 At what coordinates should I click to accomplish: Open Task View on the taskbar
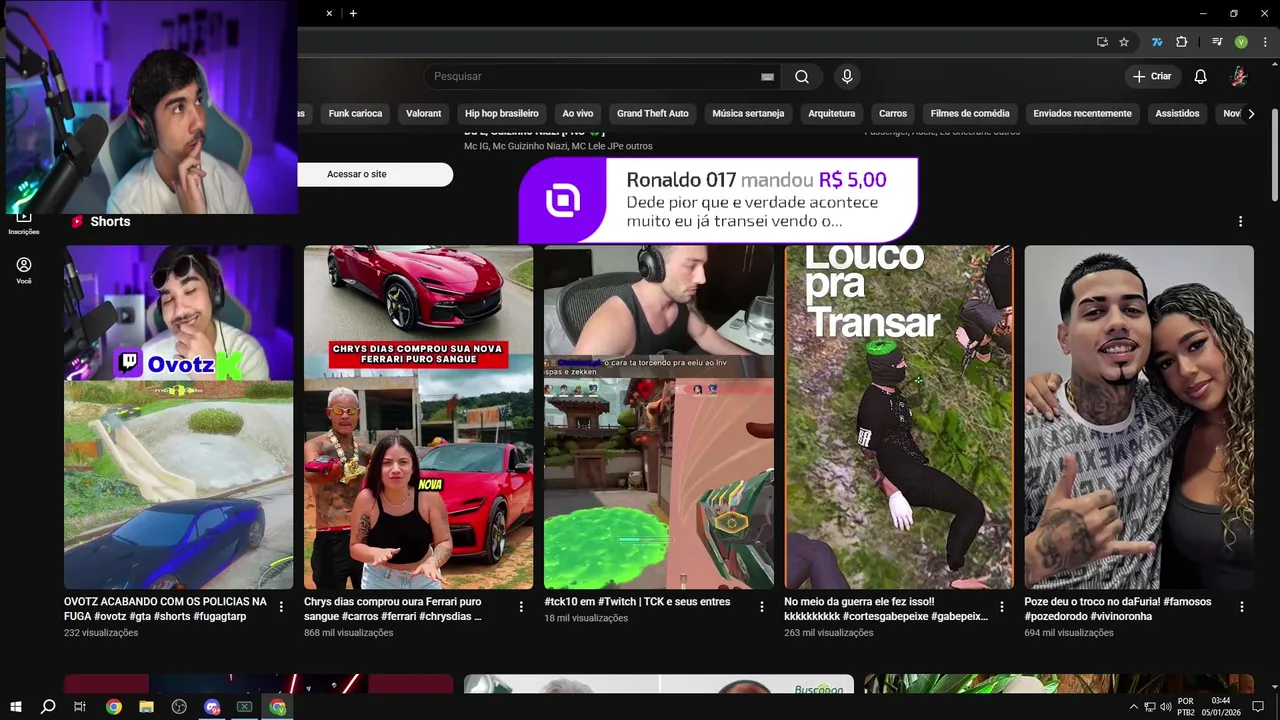(x=80, y=707)
